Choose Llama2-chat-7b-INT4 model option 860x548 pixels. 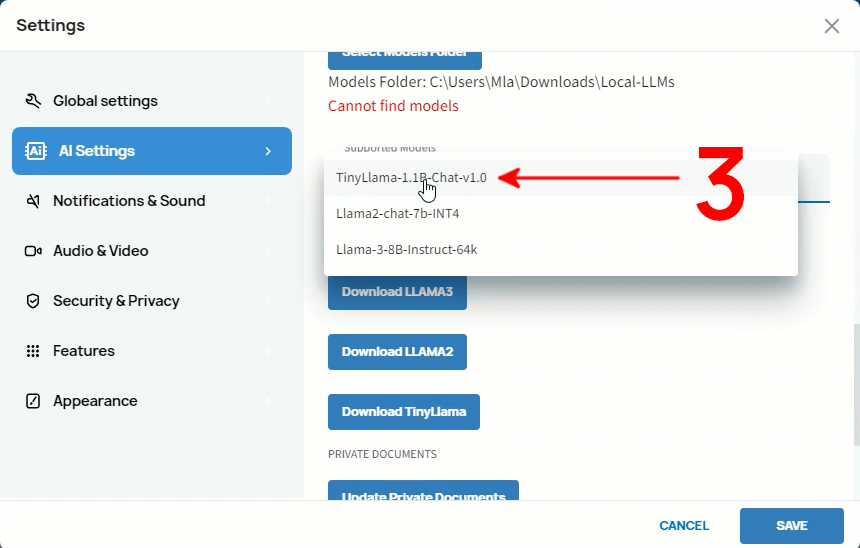coord(397,213)
